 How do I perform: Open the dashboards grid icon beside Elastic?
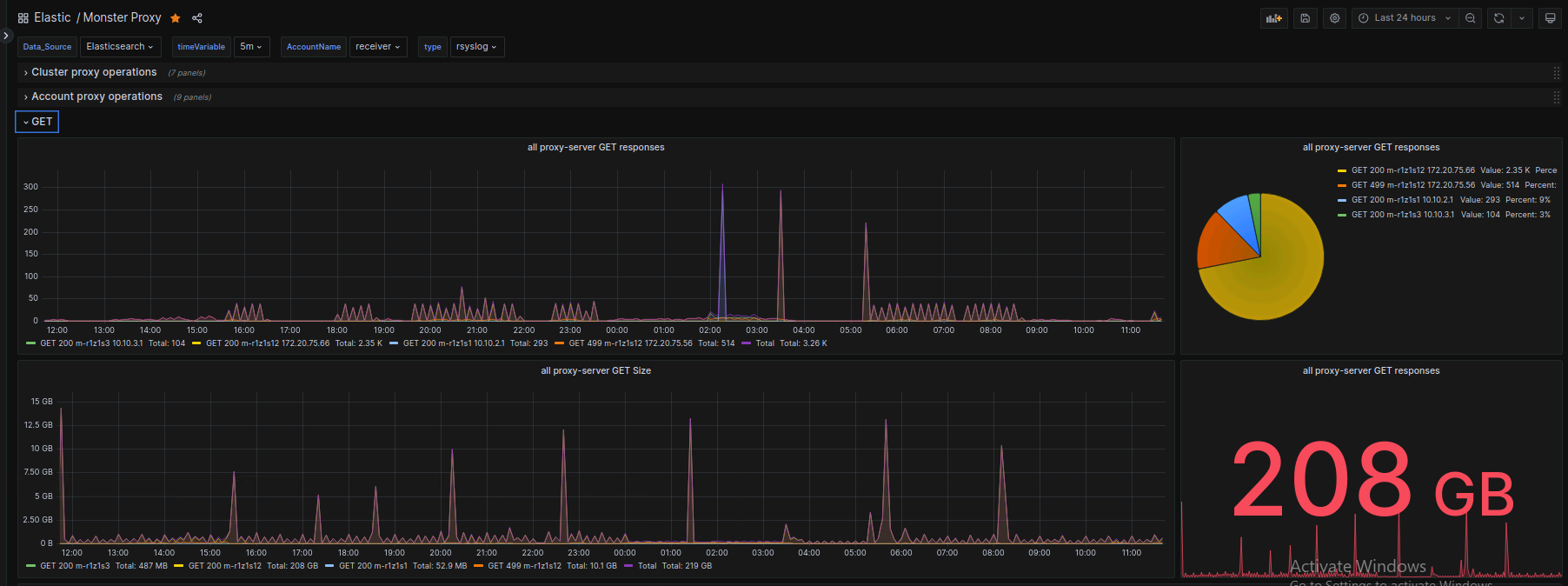click(23, 18)
